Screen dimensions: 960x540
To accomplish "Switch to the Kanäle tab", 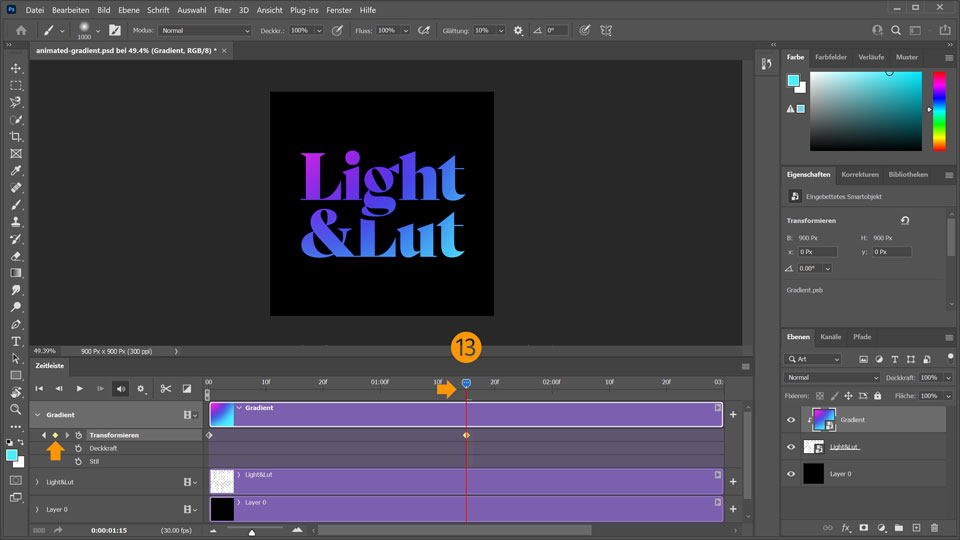I will click(x=831, y=337).
